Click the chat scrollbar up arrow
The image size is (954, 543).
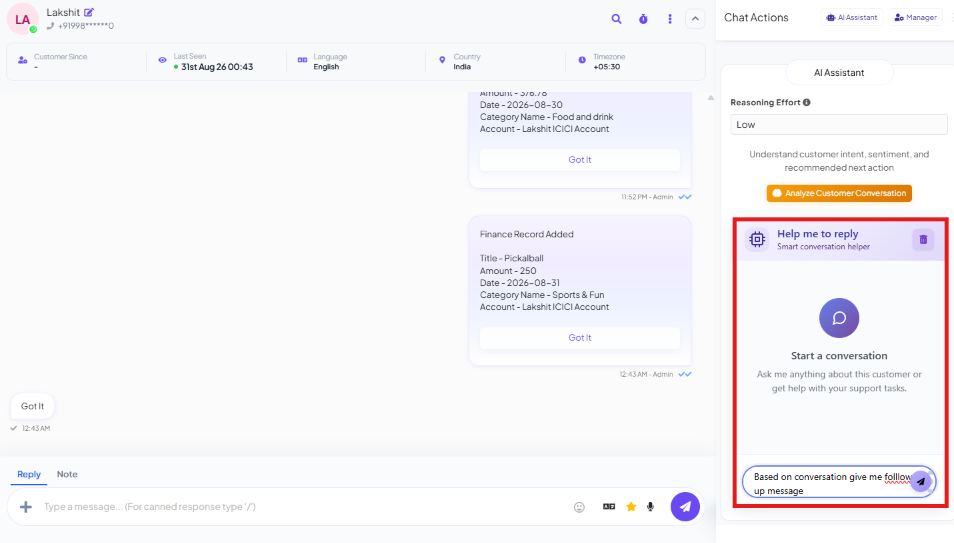point(711,97)
